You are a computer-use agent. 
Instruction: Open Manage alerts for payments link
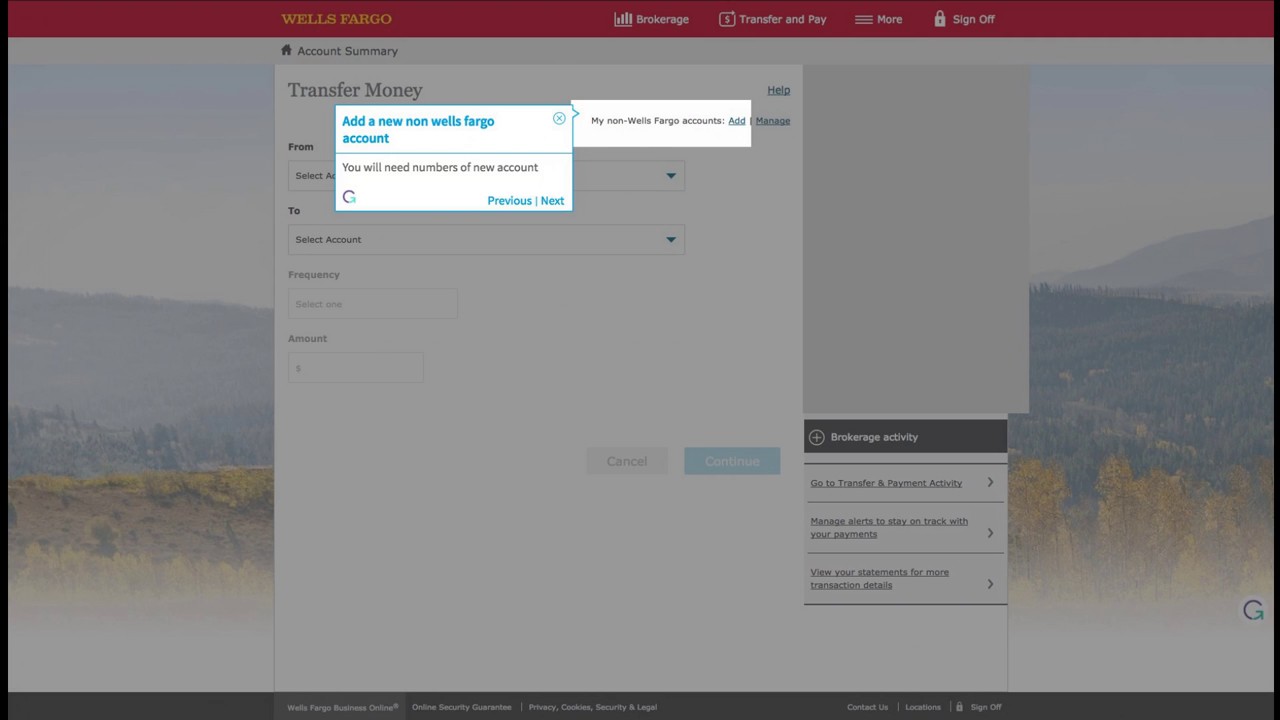(889, 527)
